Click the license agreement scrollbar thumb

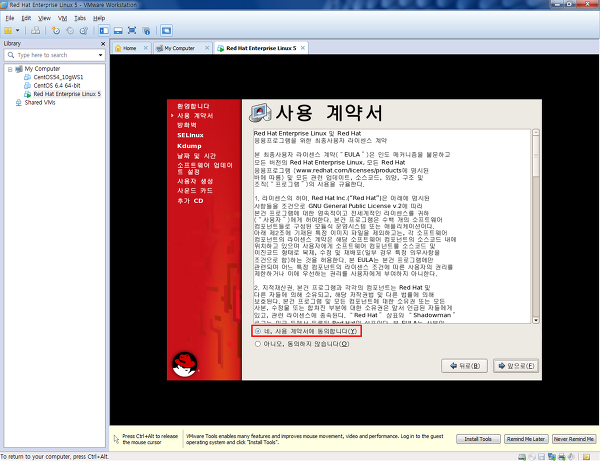point(536,156)
